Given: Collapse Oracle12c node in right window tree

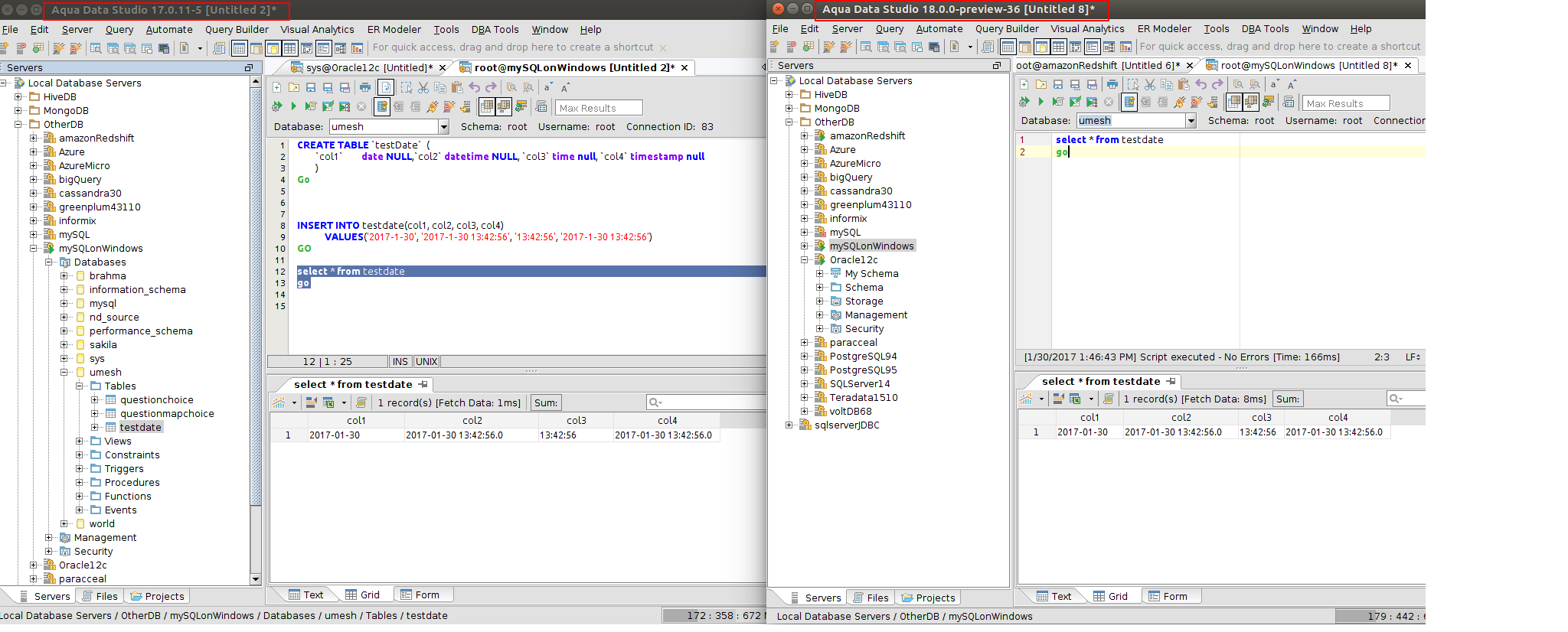Looking at the screenshot, I should 805,260.
